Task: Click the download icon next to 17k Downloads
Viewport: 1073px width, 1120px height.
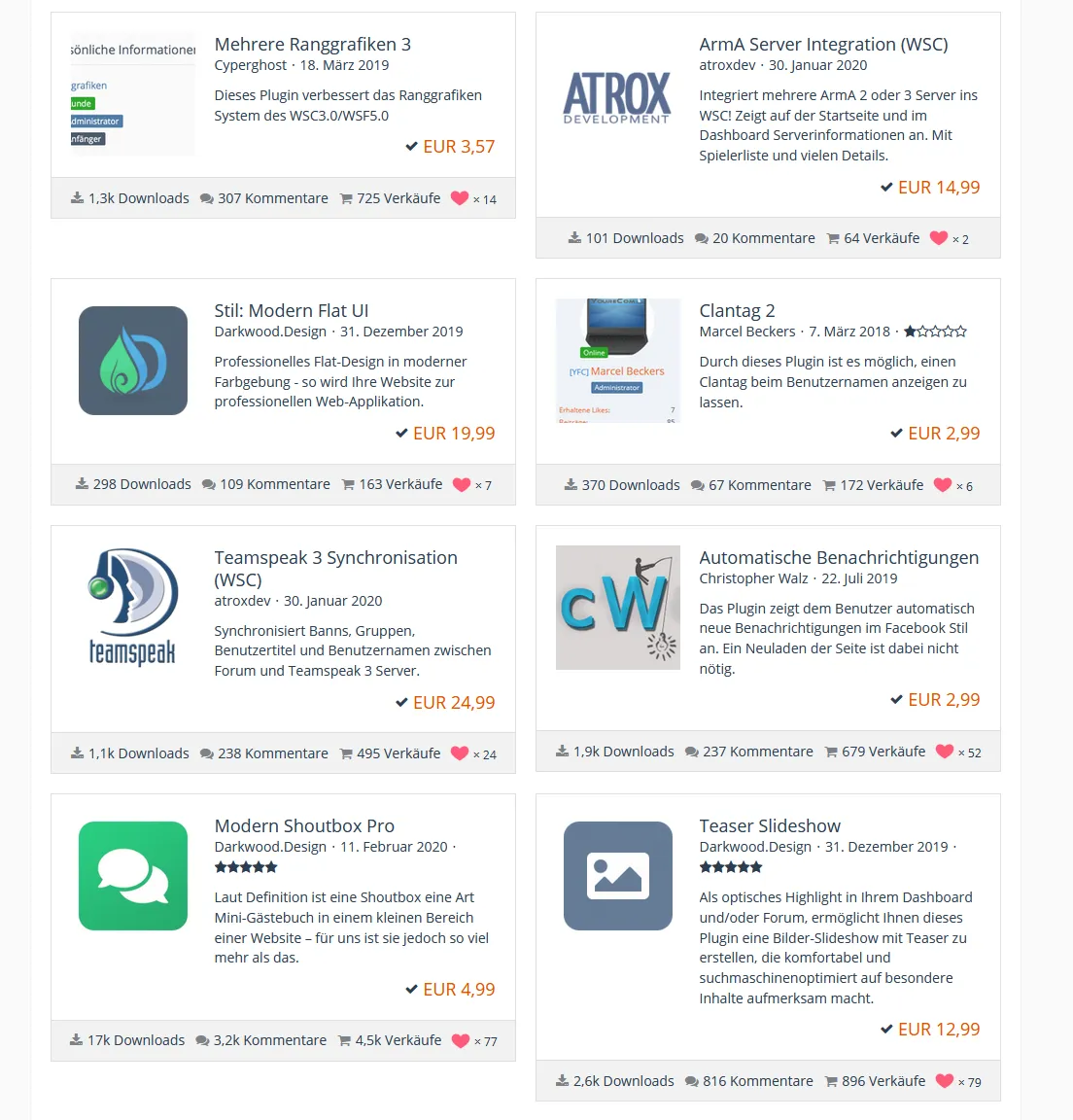Action: [x=77, y=1040]
